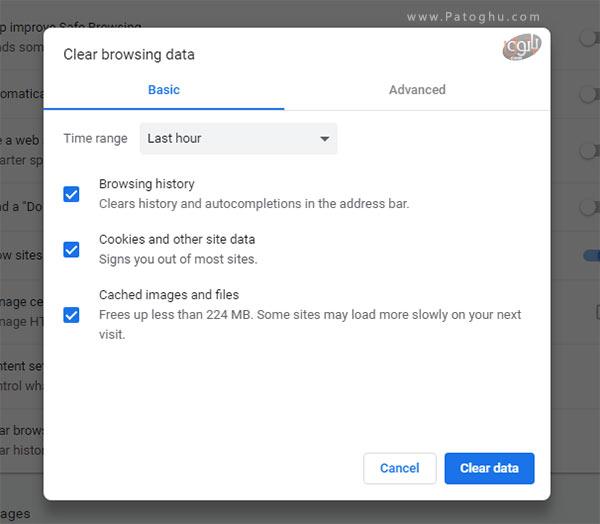
Task: Click the www.Patoghu.com watermark text
Action: [x=473, y=17]
